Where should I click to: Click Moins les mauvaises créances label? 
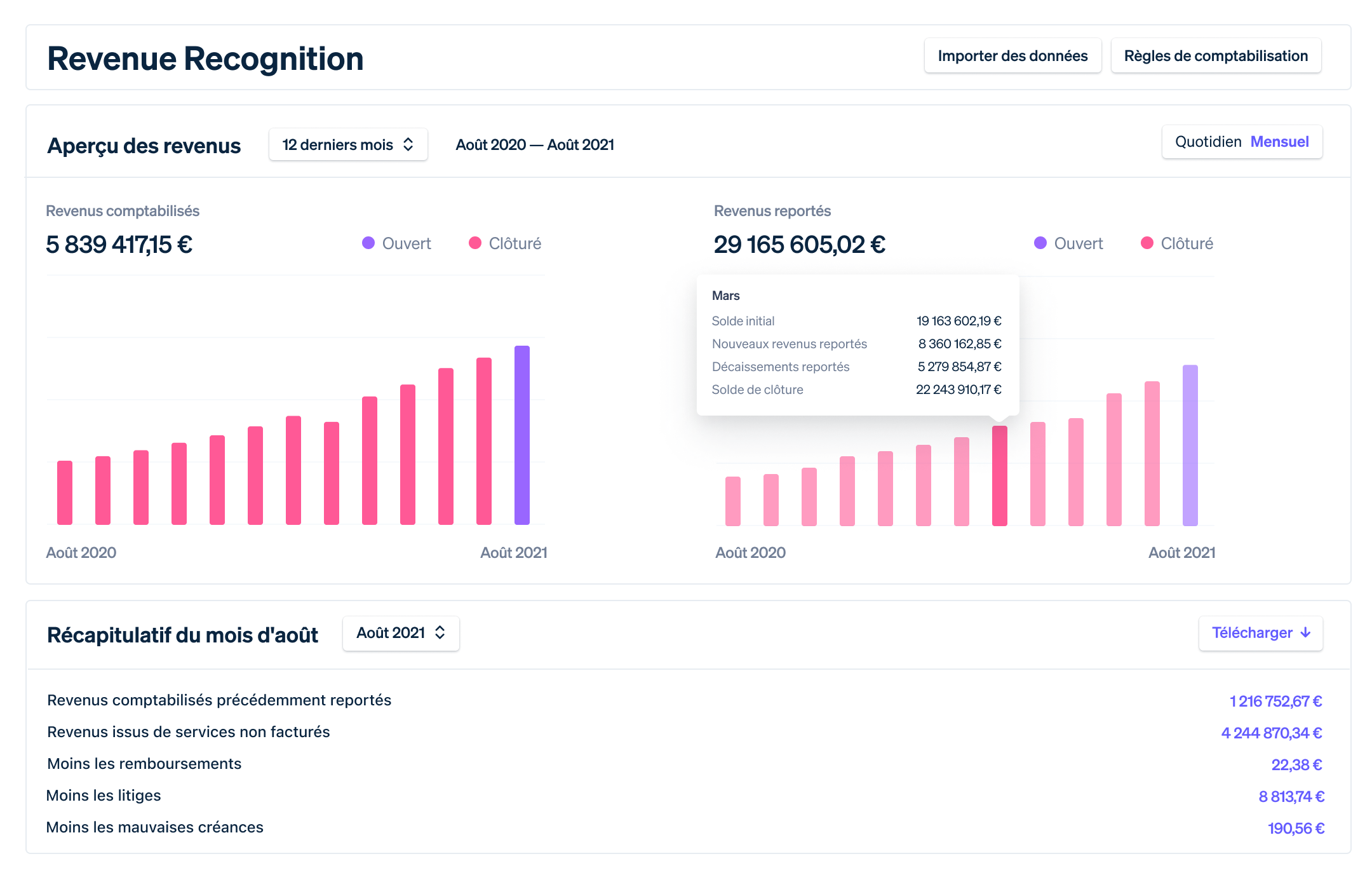[x=155, y=827]
